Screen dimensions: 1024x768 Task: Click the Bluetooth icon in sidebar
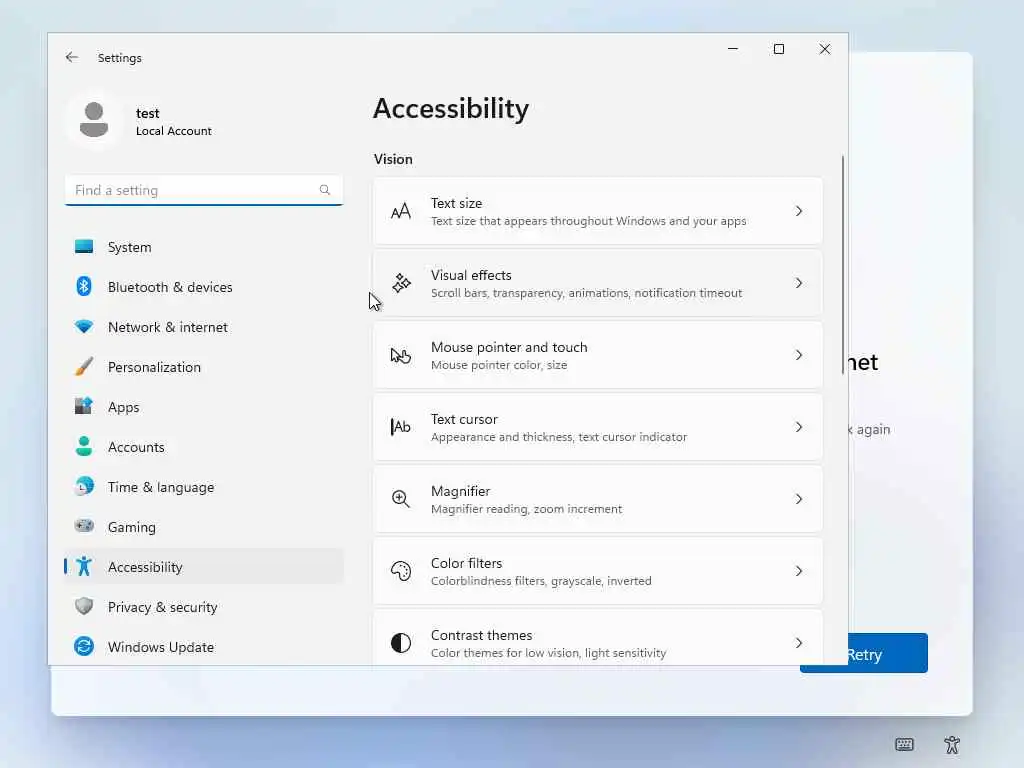tap(84, 287)
